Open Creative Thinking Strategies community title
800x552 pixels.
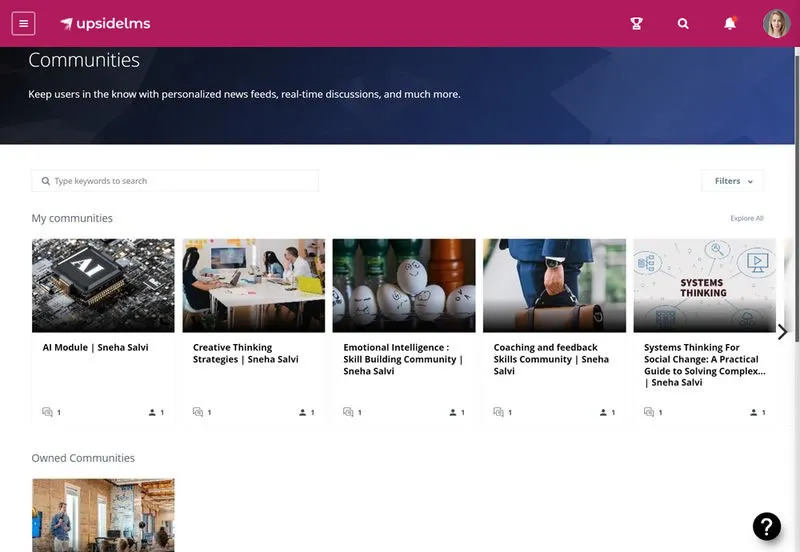pyautogui.click(x=245, y=353)
